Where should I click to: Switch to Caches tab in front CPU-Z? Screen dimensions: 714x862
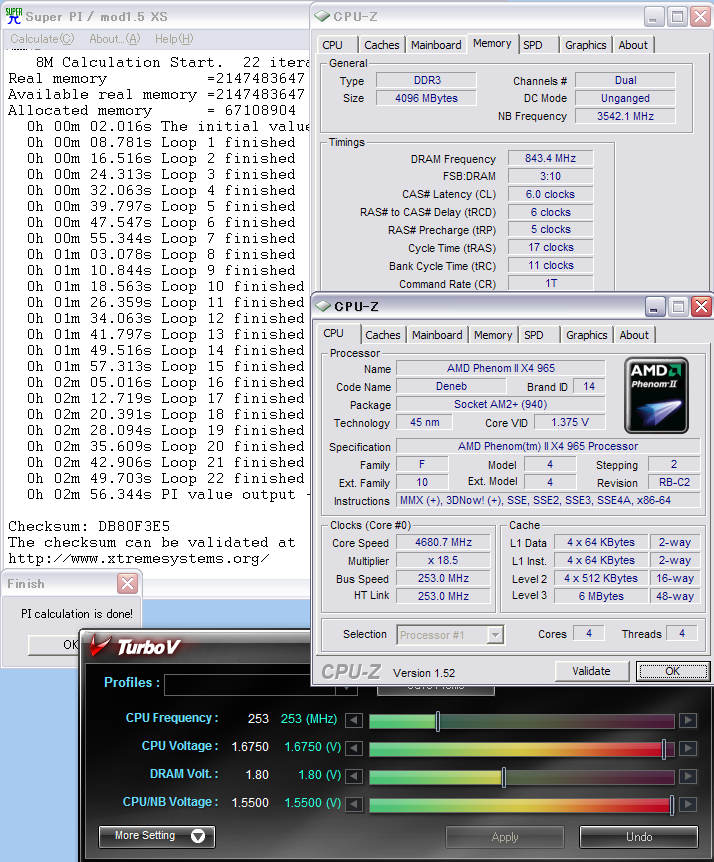click(x=383, y=335)
